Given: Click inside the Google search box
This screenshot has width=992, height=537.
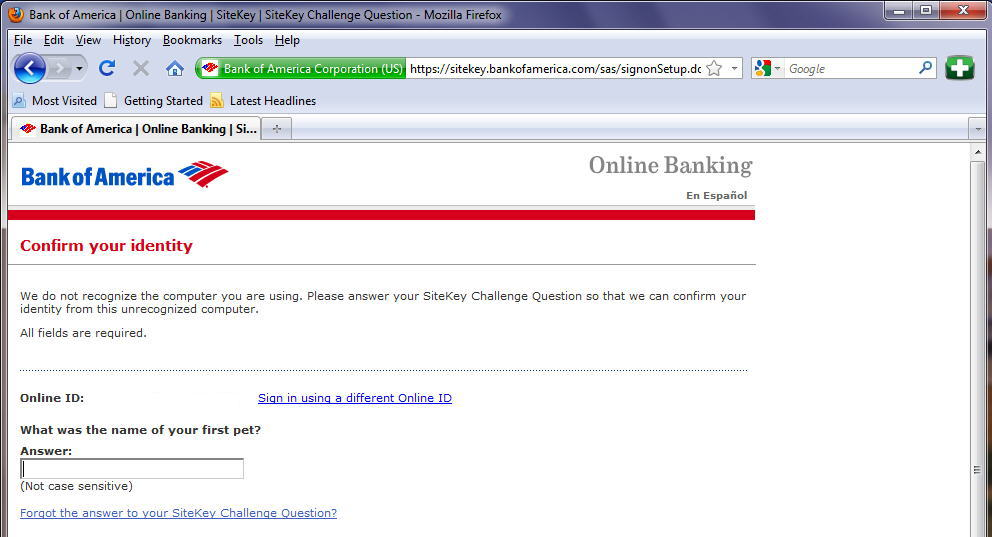Looking at the screenshot, I should [x=851, y=68].
